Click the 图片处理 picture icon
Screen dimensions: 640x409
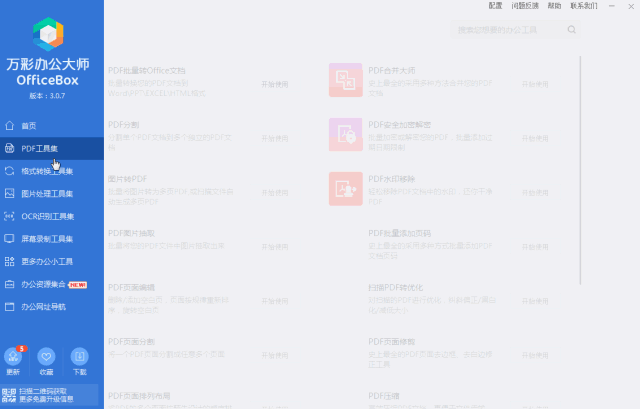click(x=9, y=193)
